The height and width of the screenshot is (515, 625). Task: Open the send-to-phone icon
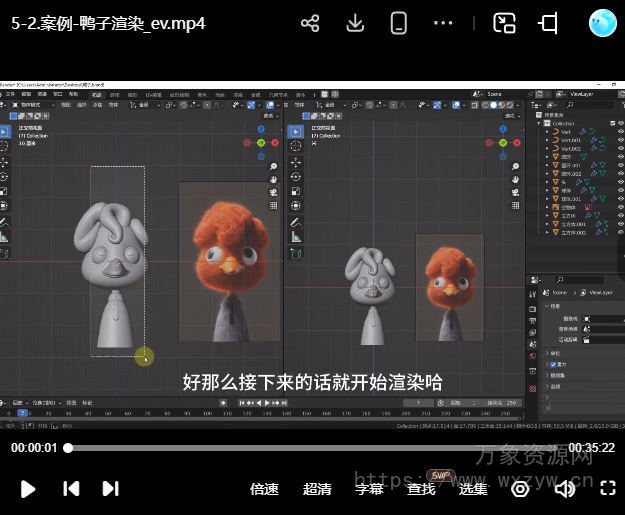[x=399, y=23]
